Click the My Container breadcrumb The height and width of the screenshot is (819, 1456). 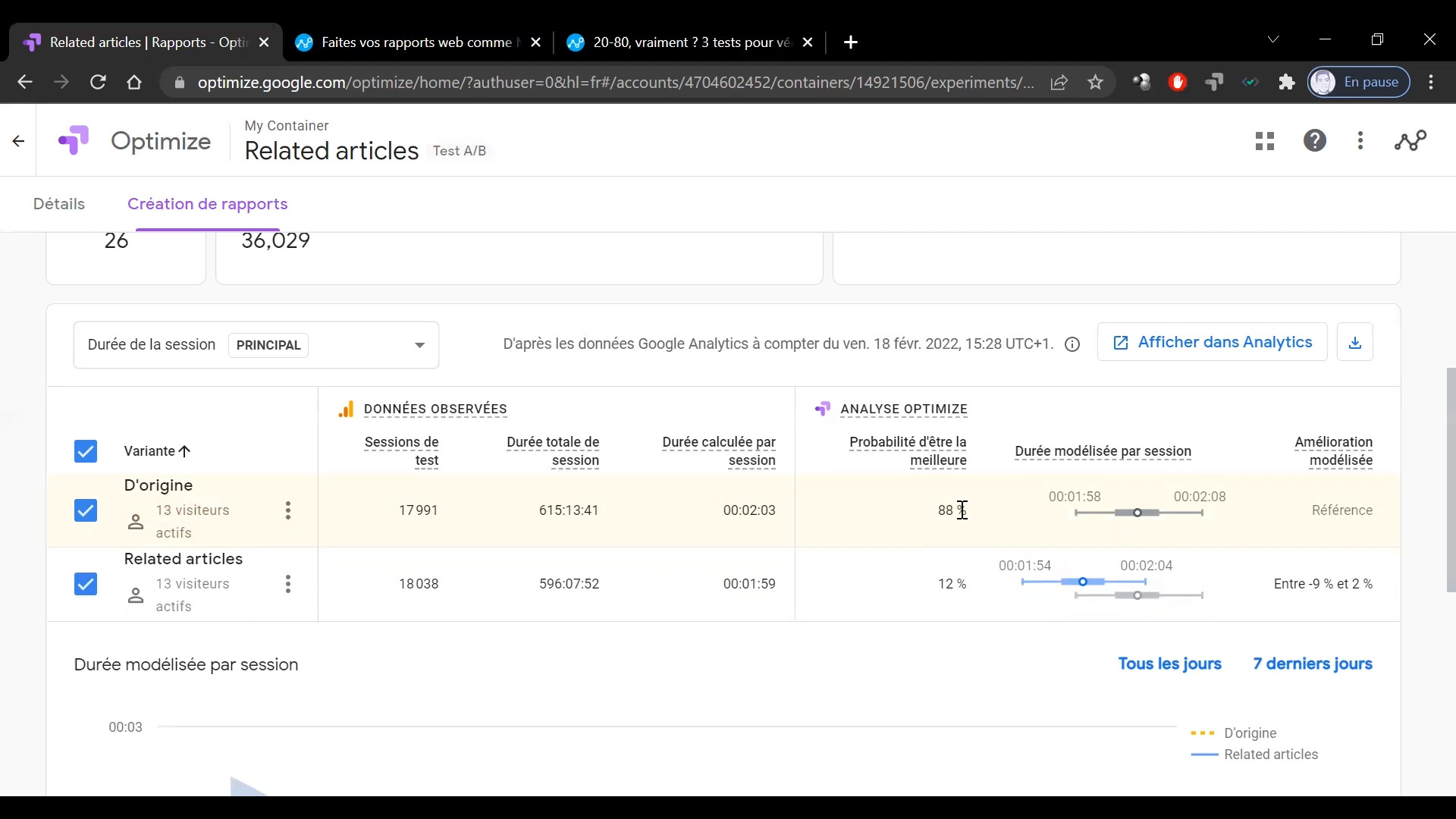tap(287, 126)
